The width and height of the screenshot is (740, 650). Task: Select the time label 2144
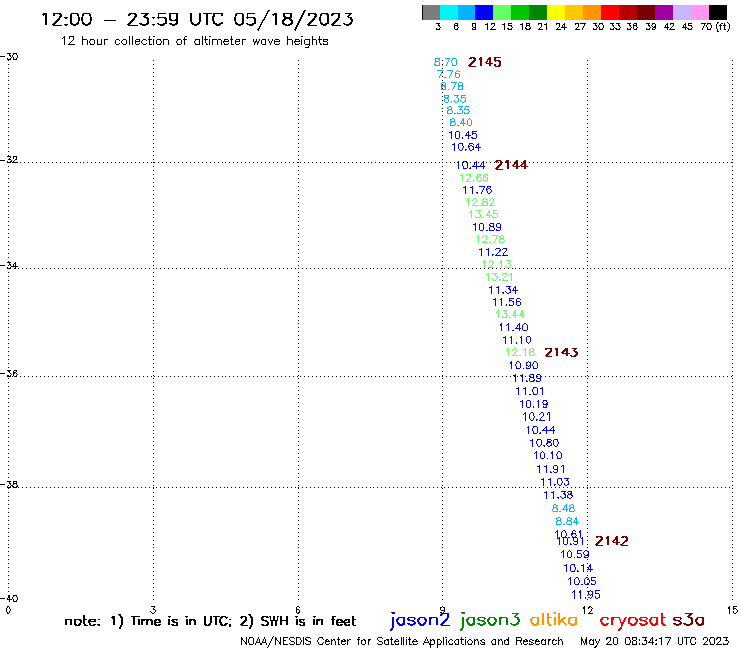coord(511,165)
